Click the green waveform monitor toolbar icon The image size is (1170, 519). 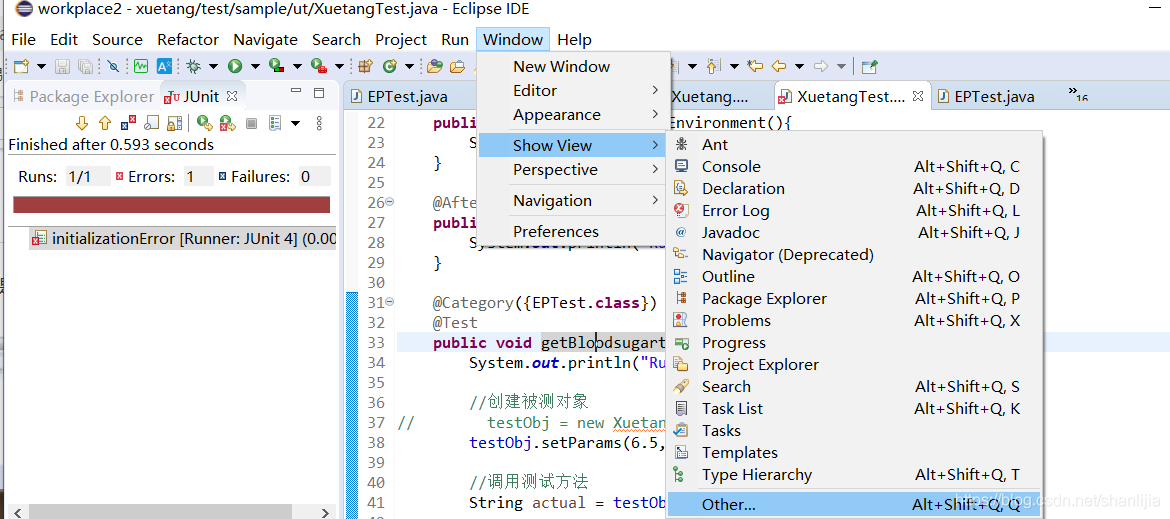click(141, 66)
